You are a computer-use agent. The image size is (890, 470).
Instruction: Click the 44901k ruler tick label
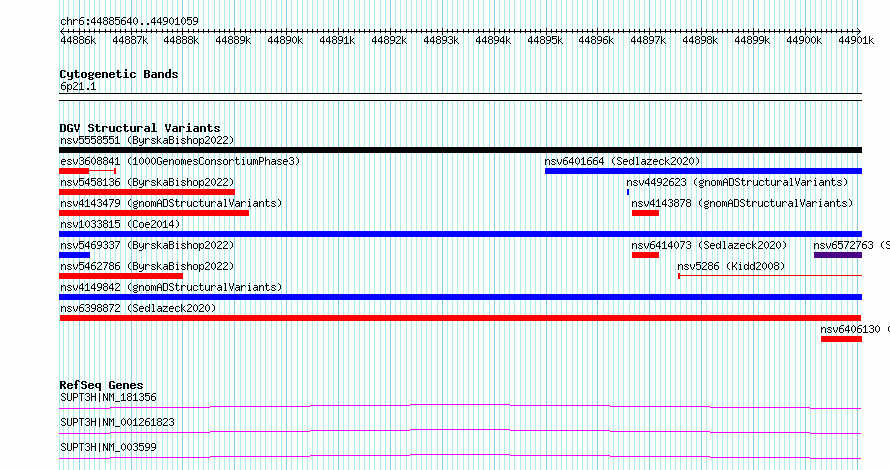coord(856,40)
